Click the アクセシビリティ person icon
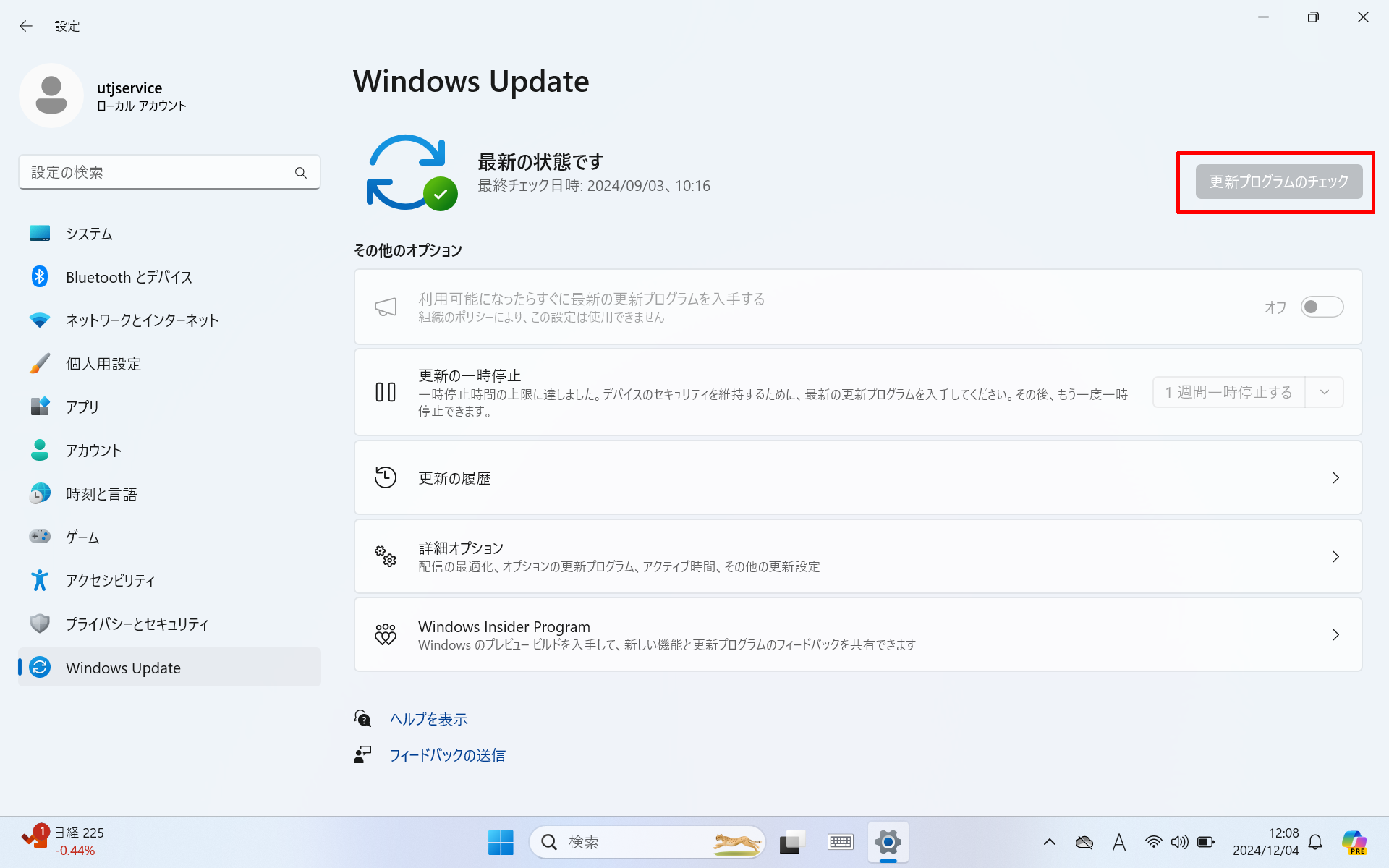The width and height of the screenshot is (1389, 868). point(40,580)
